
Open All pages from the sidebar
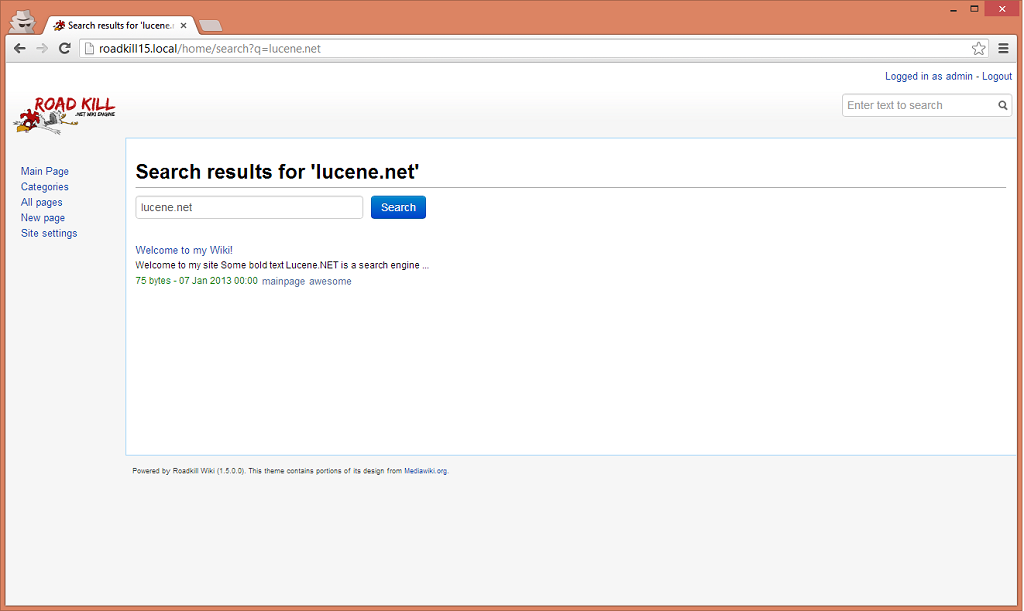[x=42, y=202]
